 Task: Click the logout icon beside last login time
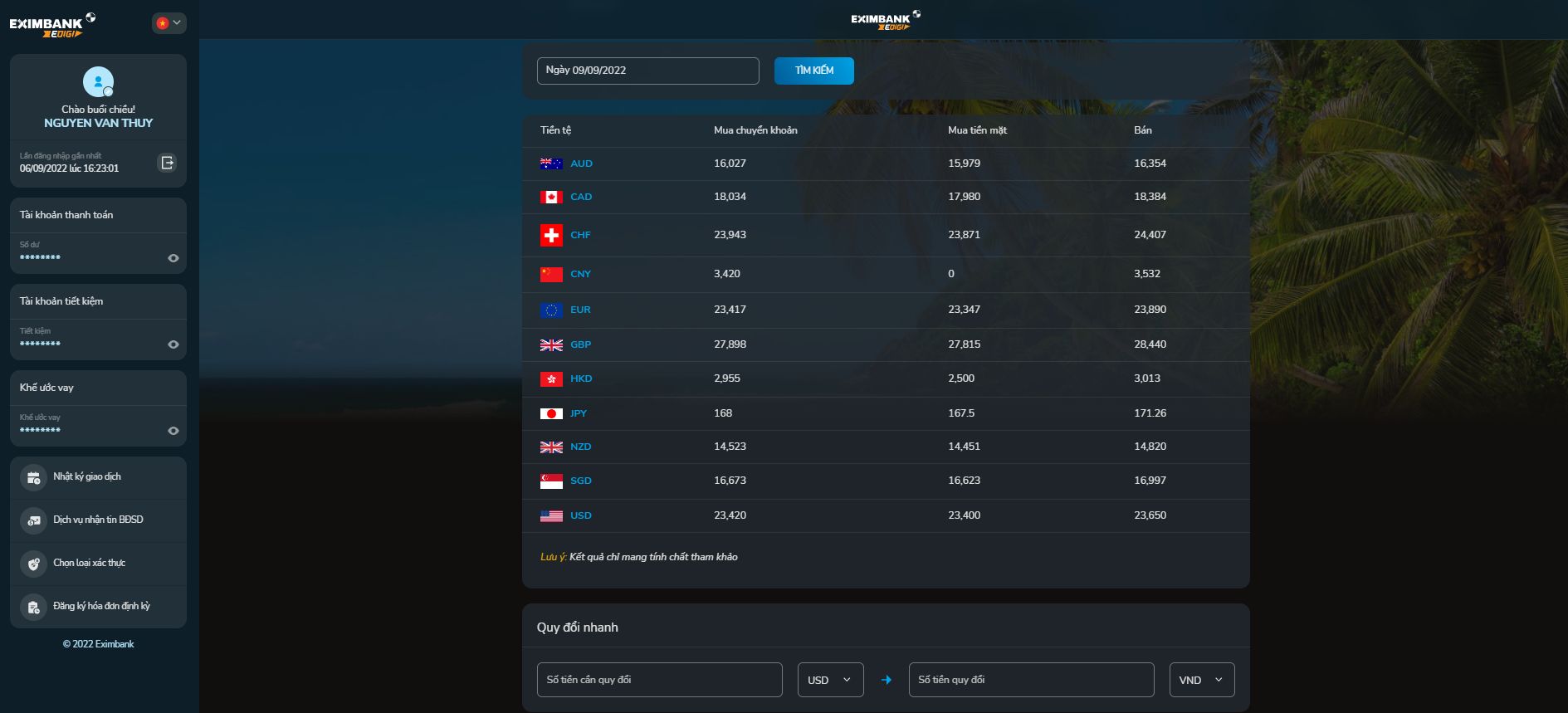pyautogui.click(x=167, y=163)
